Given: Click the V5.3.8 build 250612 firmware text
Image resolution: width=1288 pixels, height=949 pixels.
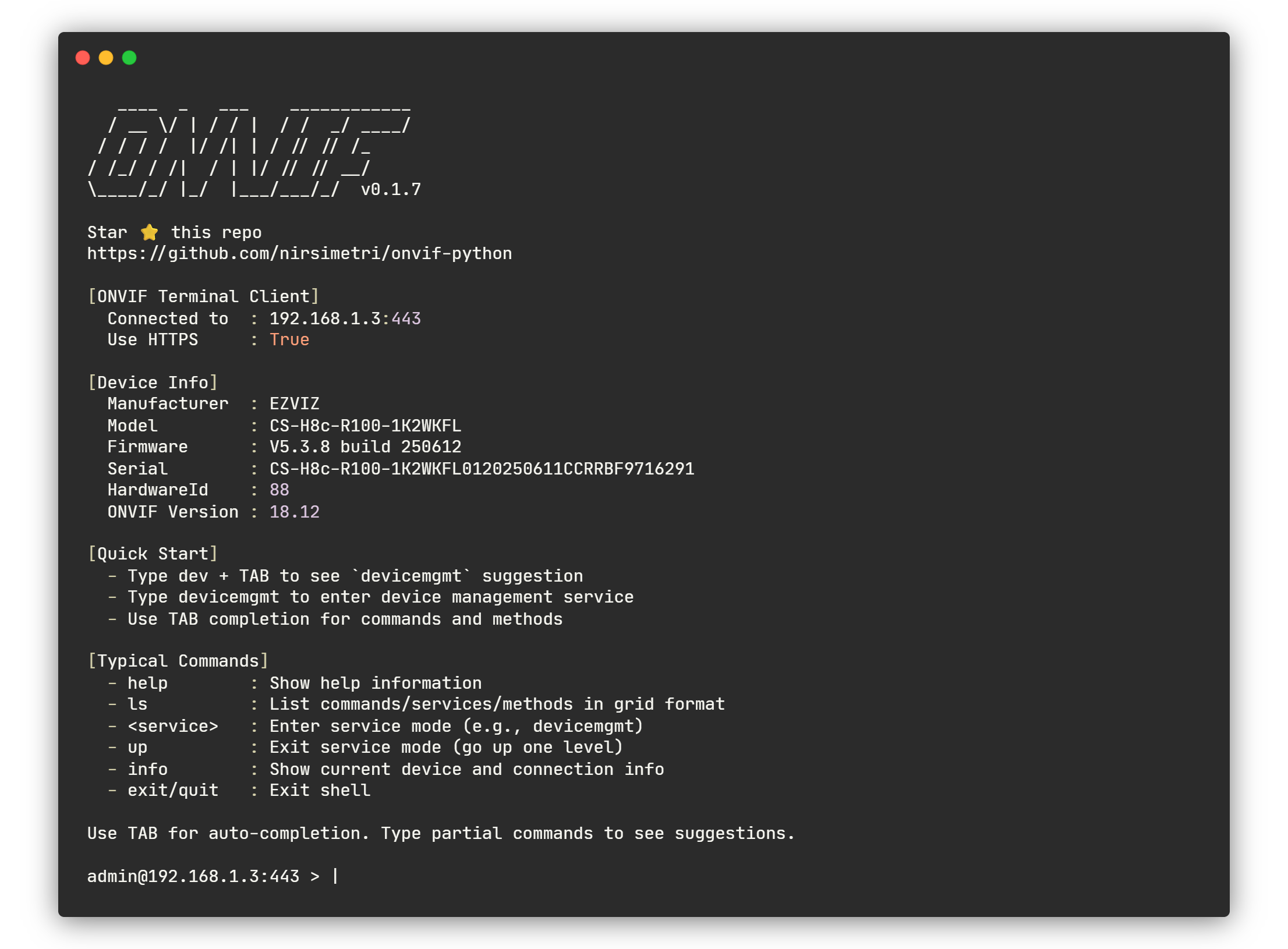Looking at the screenshot, I should (365, 447).
